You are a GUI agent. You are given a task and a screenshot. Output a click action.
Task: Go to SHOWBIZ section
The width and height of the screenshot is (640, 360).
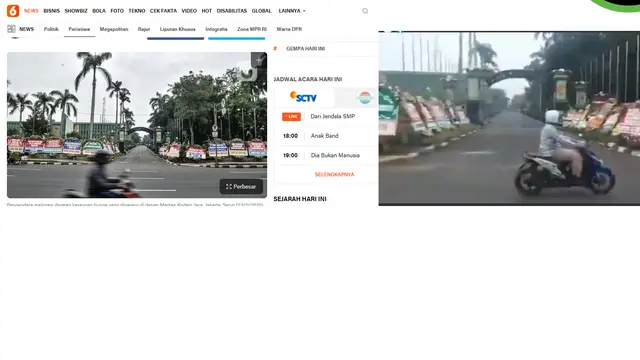click(76, 11)
